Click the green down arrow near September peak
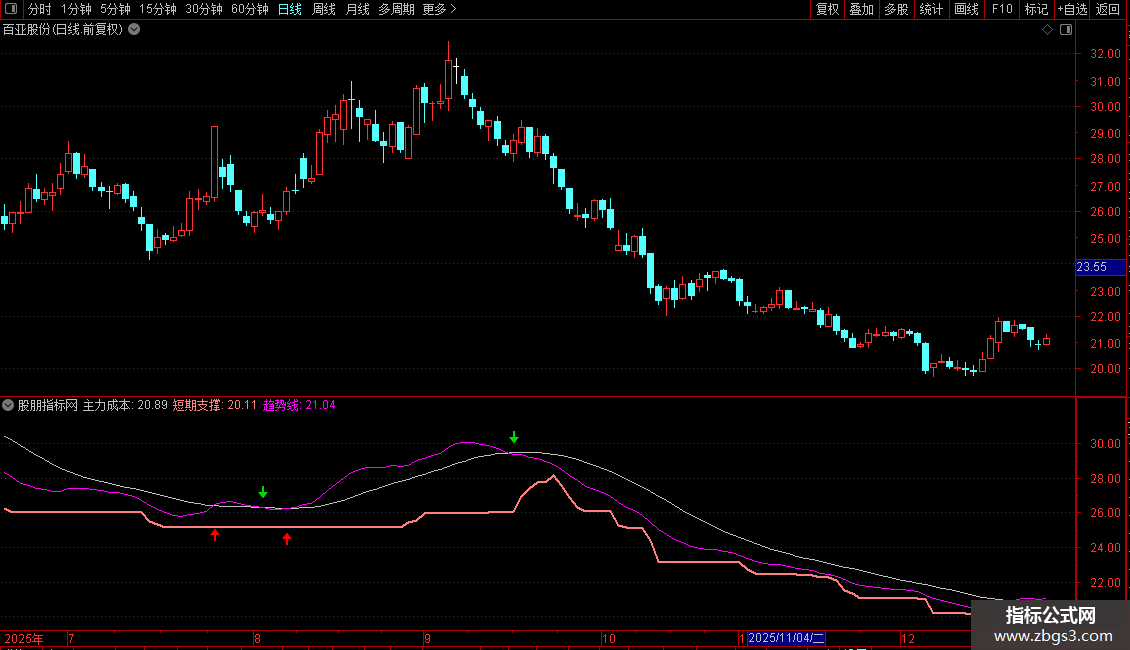This screenshot has width=1130, height=650. [514, 438]
